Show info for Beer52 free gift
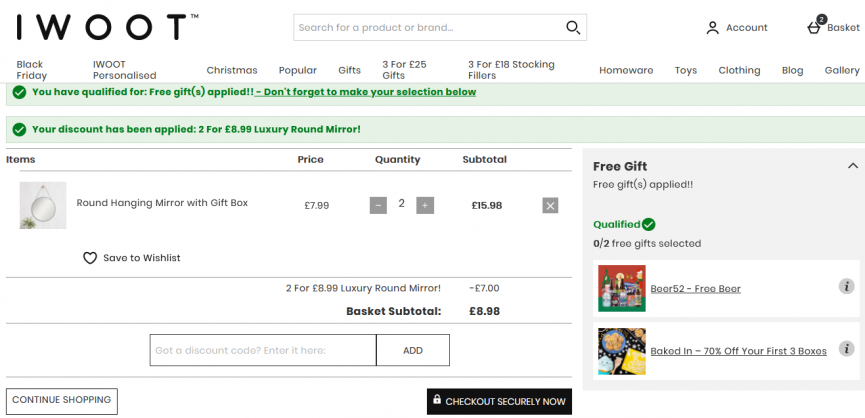Viewport: 865px width, 418px height. 846,286
